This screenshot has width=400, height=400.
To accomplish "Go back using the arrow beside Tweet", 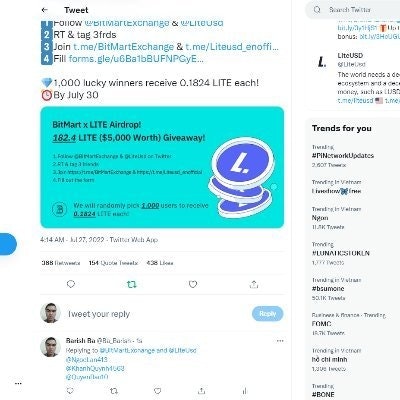I will point(45,10).
